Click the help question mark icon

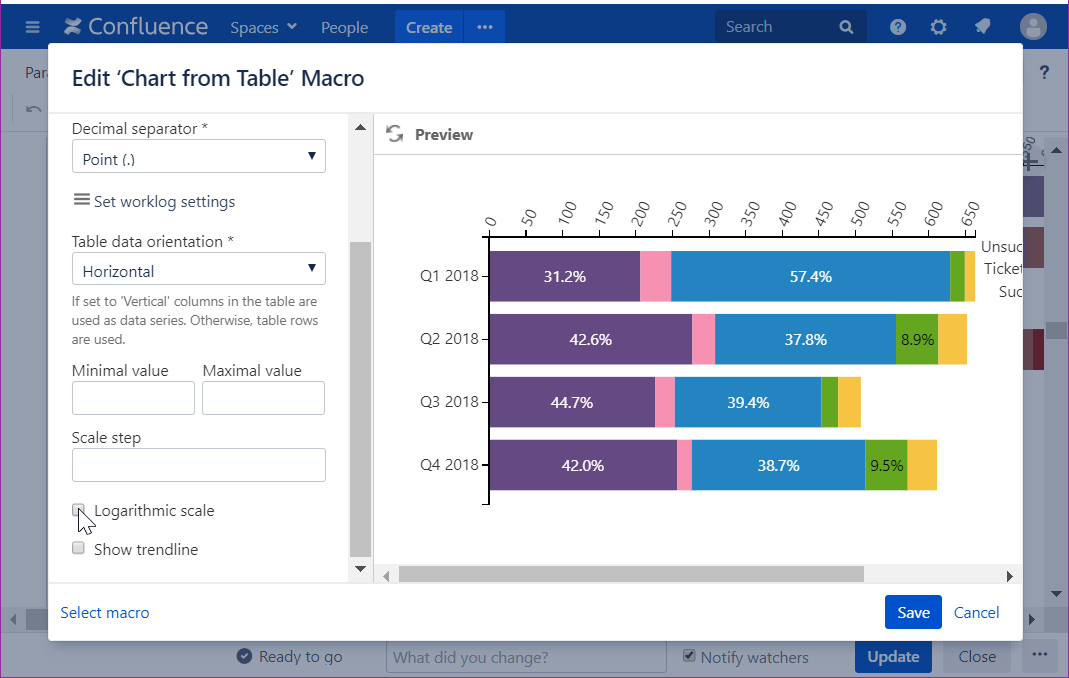pos(898,27)
